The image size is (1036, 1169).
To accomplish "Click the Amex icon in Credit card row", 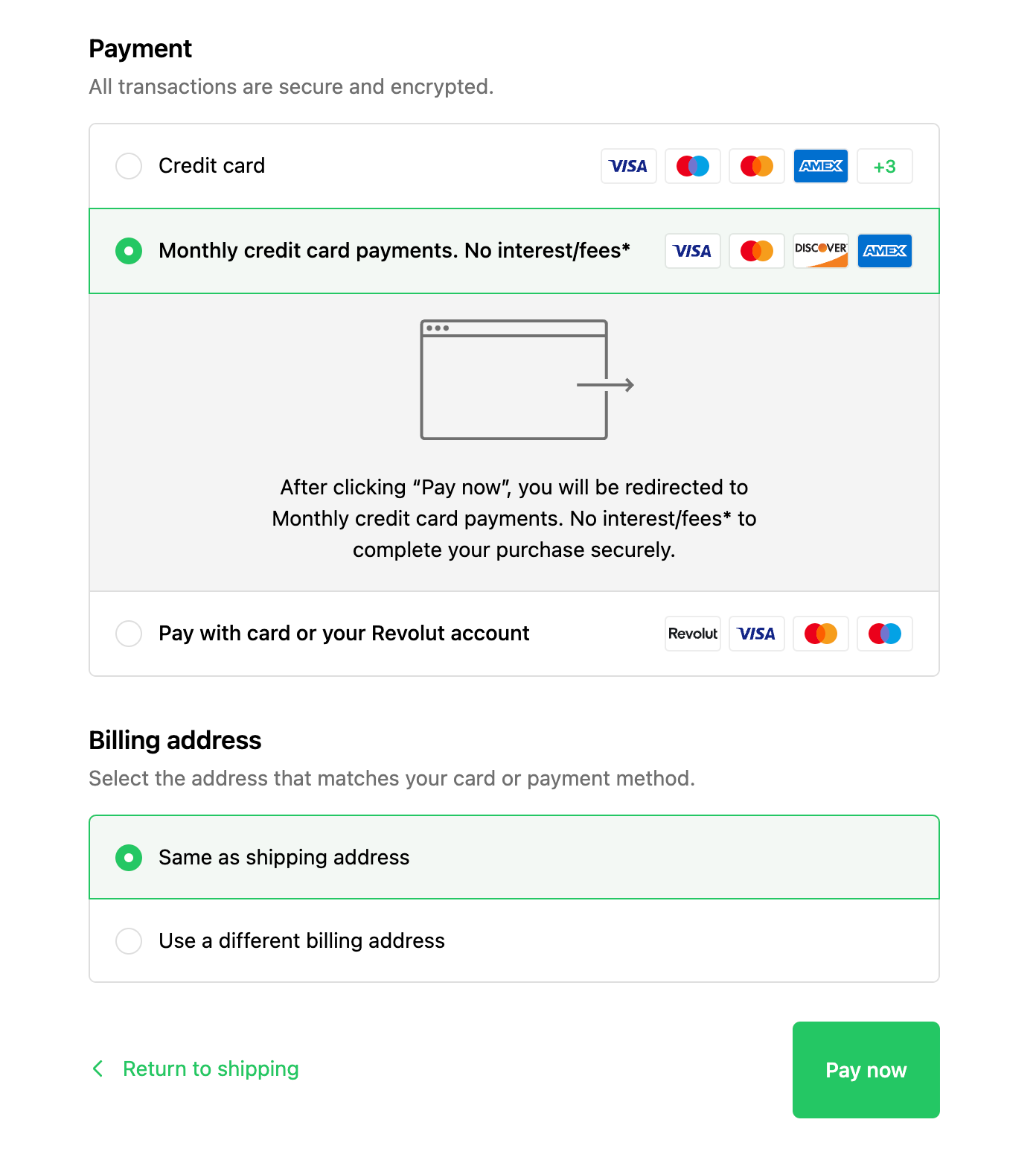I will [820, 166].
